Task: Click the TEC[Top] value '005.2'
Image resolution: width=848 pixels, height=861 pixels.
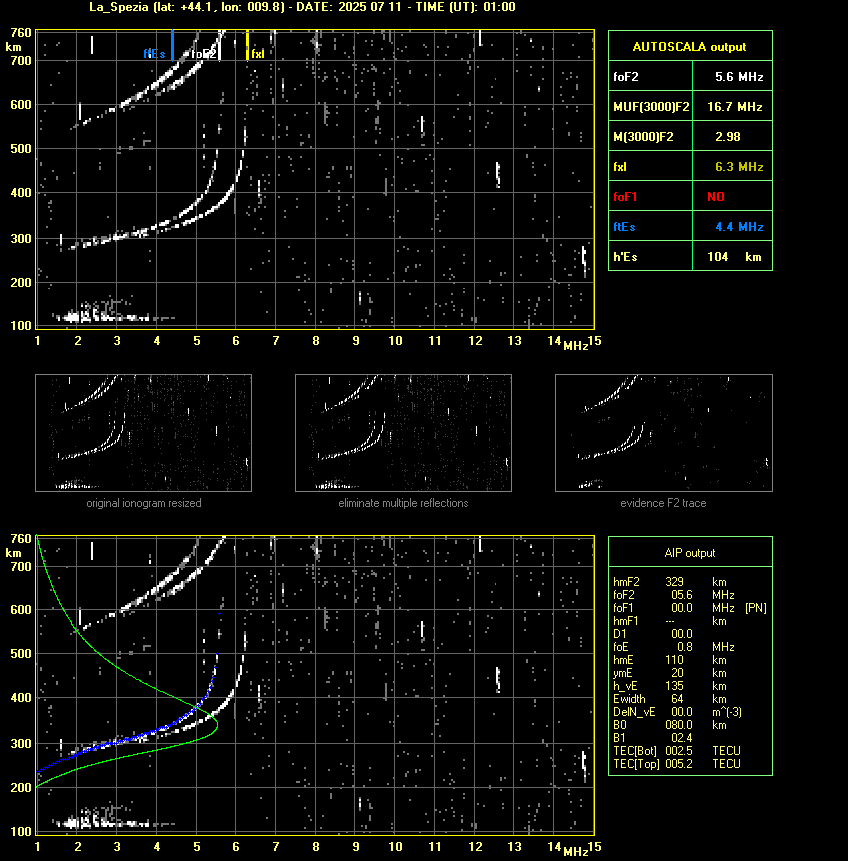Action: [679, 764]
